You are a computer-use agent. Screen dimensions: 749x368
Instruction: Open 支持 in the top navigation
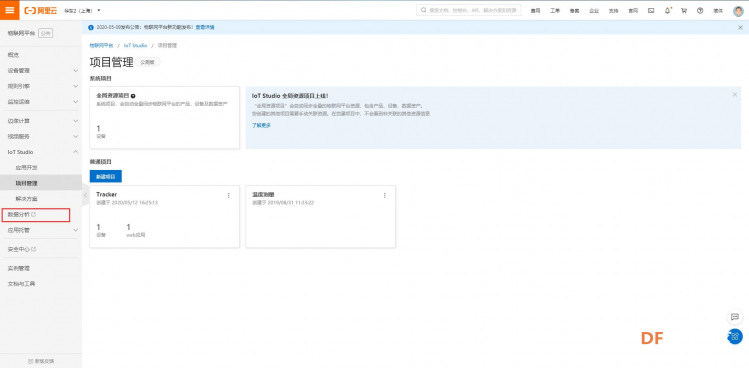(x=613, y=11)
